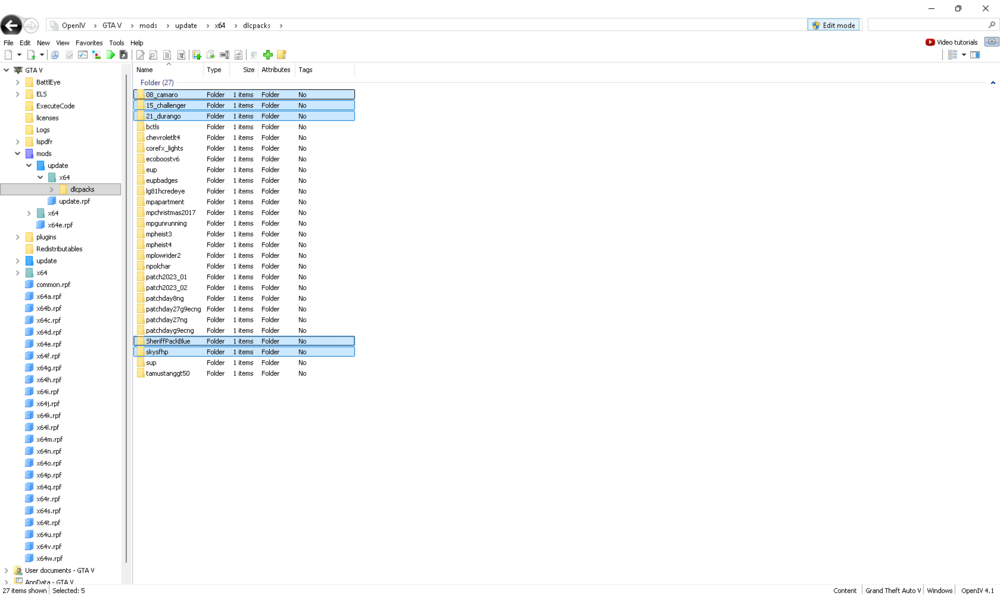Toggle the preview pane button

pyautogui.click(x=975, y=55)
